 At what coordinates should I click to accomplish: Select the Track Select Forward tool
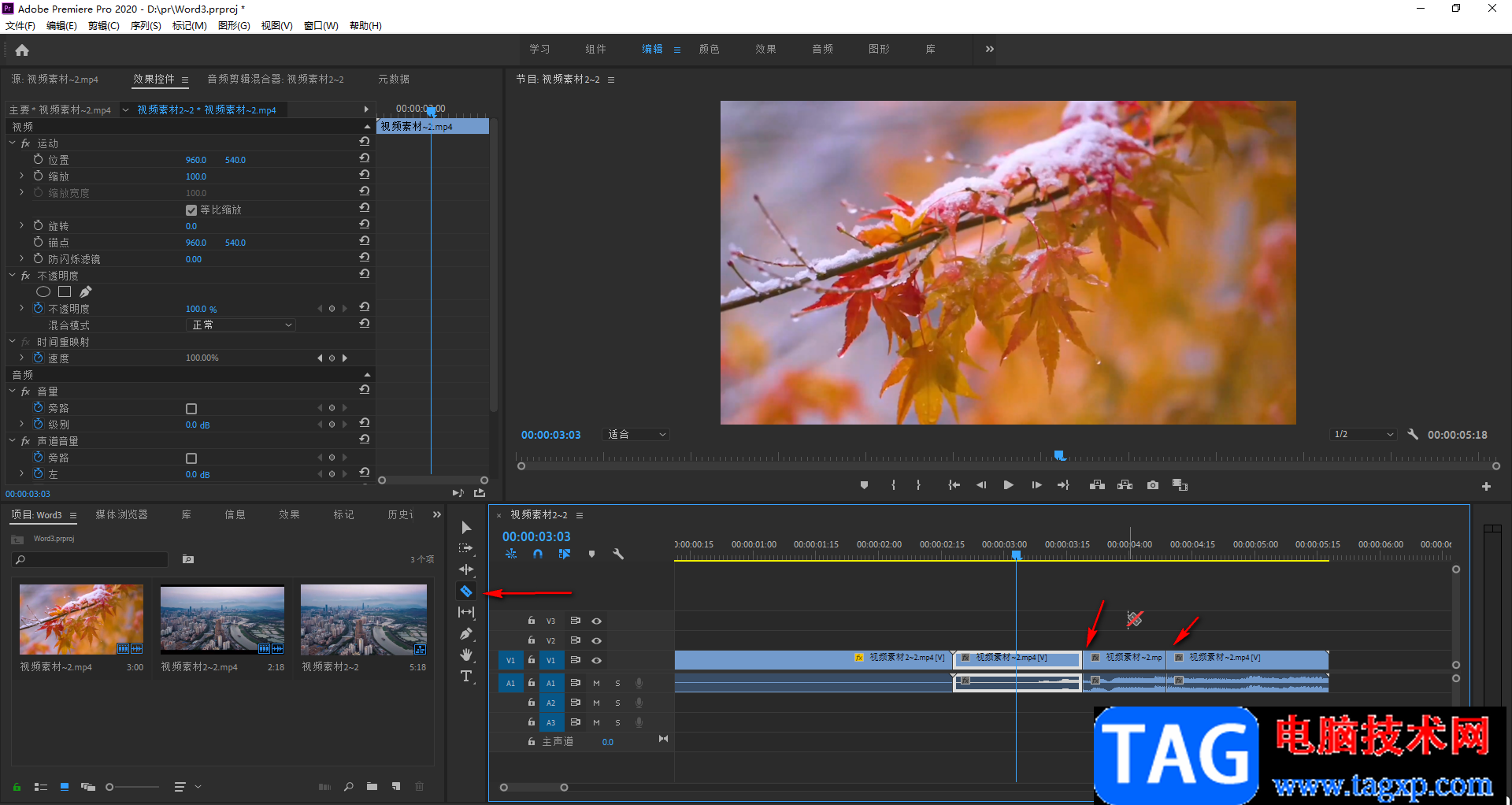pos(466,548)
